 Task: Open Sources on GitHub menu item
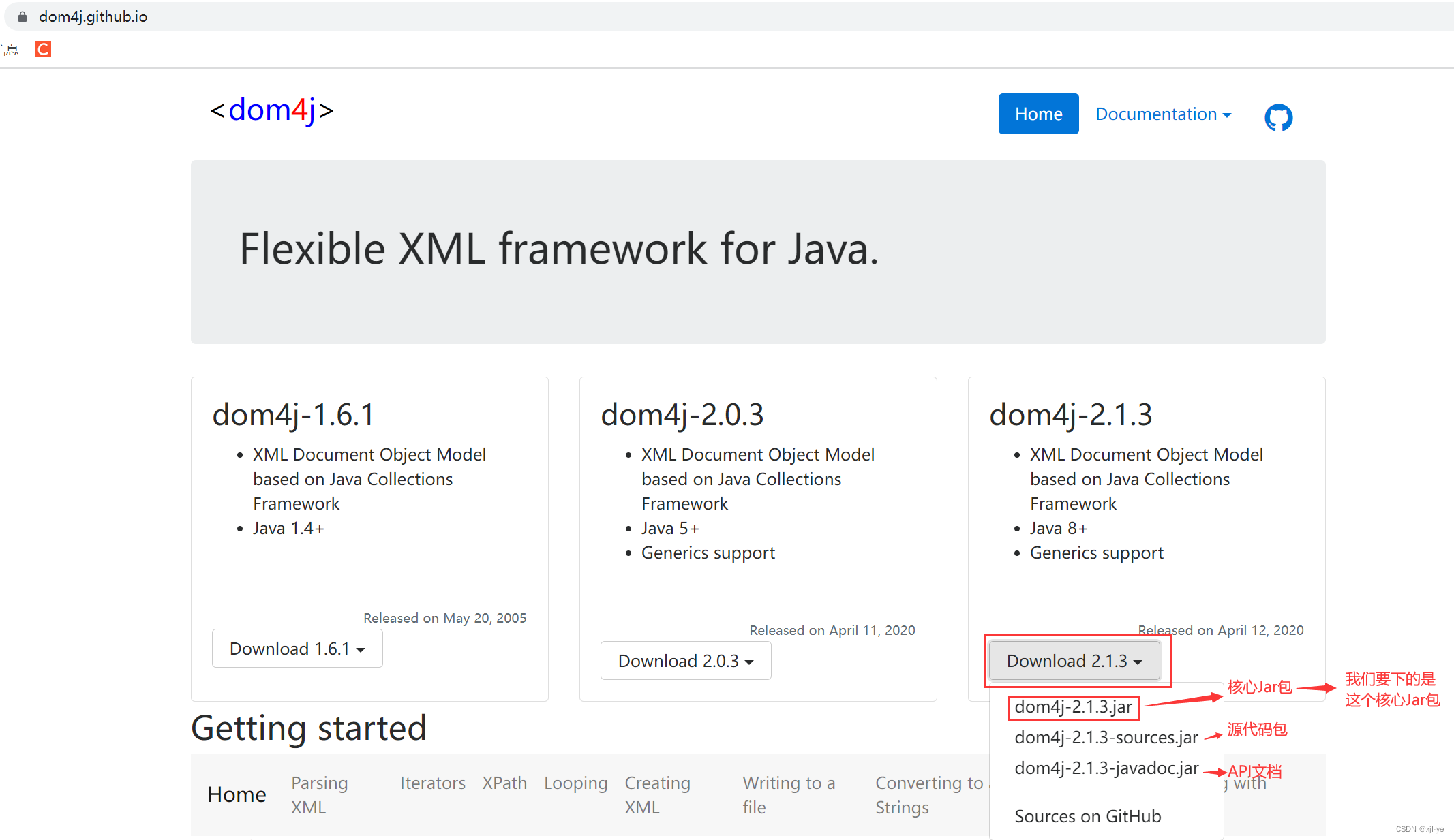[1087, 815]
